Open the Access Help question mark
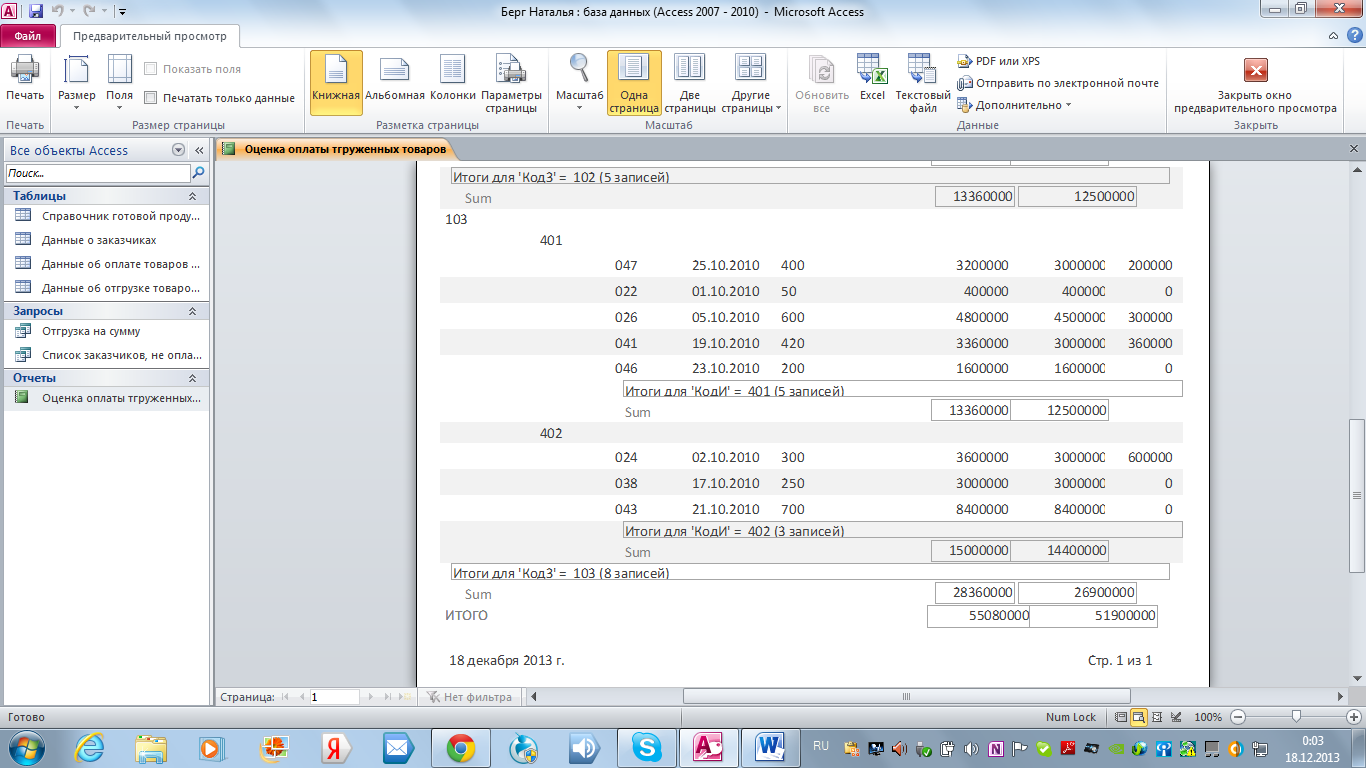Image resolution: width=1366 pixels, height=768 pixels. (1354, 36)
